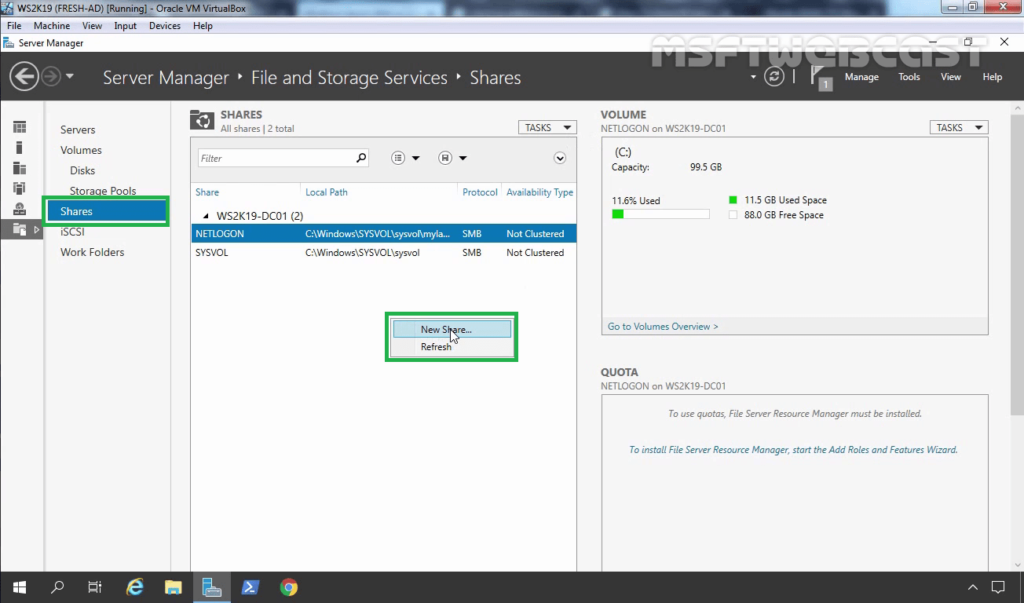Click Server Manager taskbar icon
This screenshot has height=603, width=1024.
click(212, 587)
